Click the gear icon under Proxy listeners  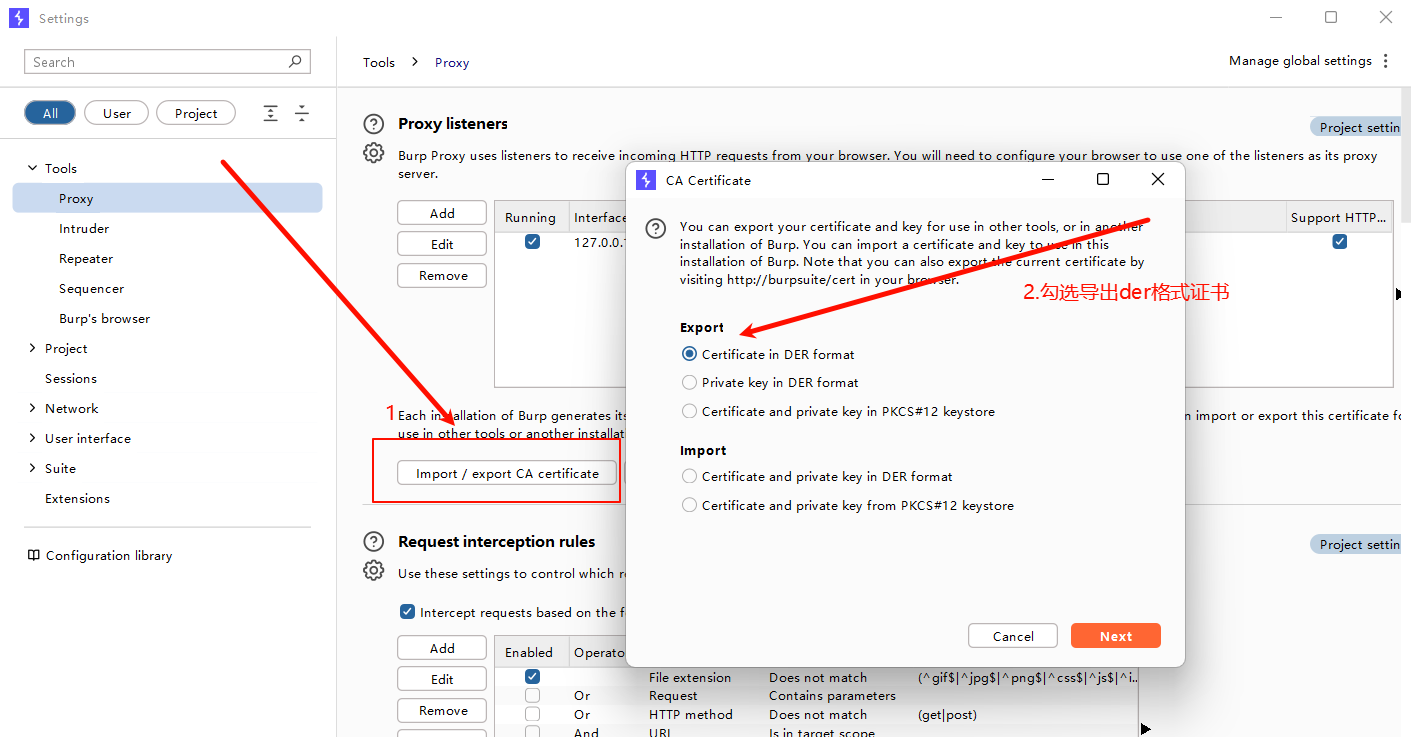click(374, 153)
